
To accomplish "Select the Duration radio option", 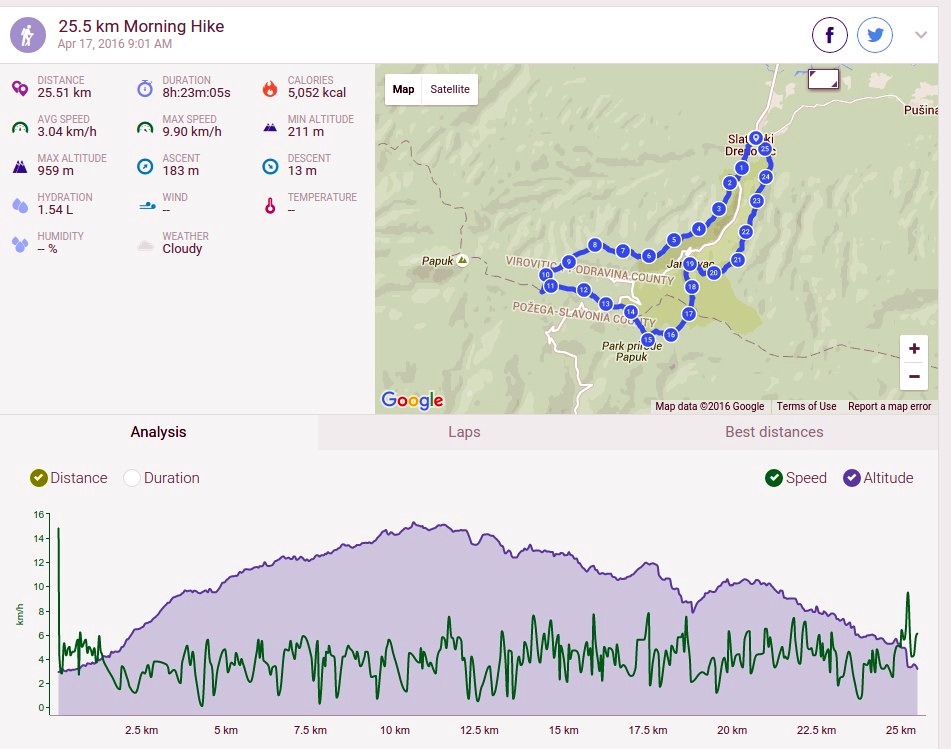I will (x=132, y=478).
